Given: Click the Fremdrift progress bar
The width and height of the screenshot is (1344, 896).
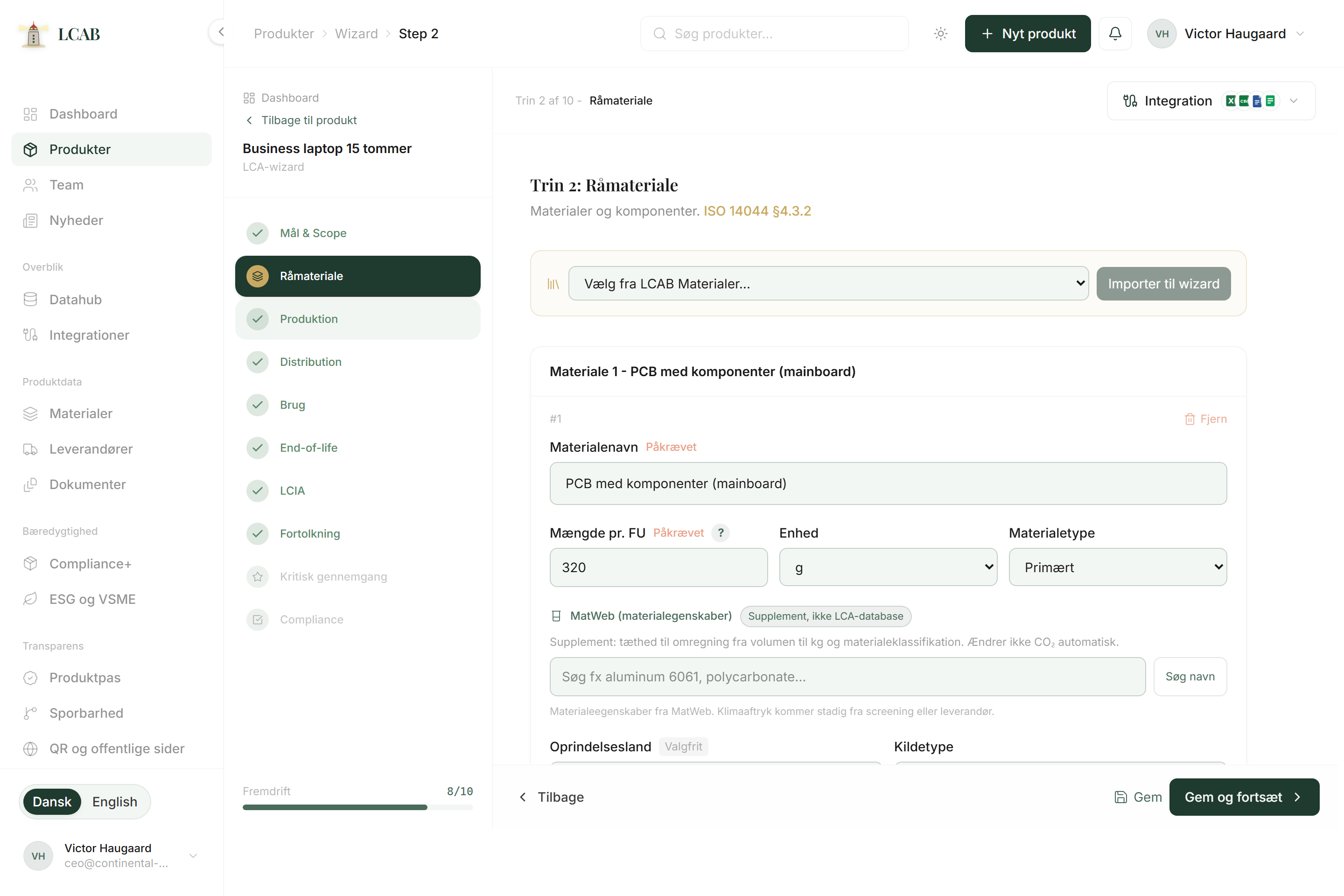Looking at the screenshot, I should 358,807.
